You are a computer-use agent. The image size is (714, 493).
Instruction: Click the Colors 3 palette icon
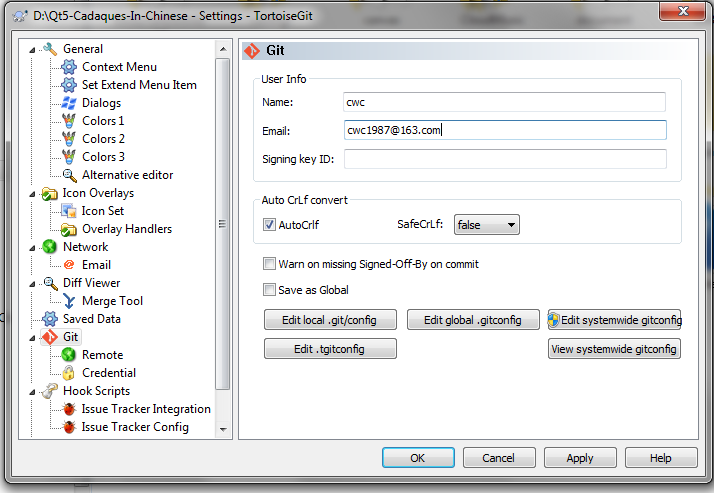pyautogui.click(x=69, y=157)
